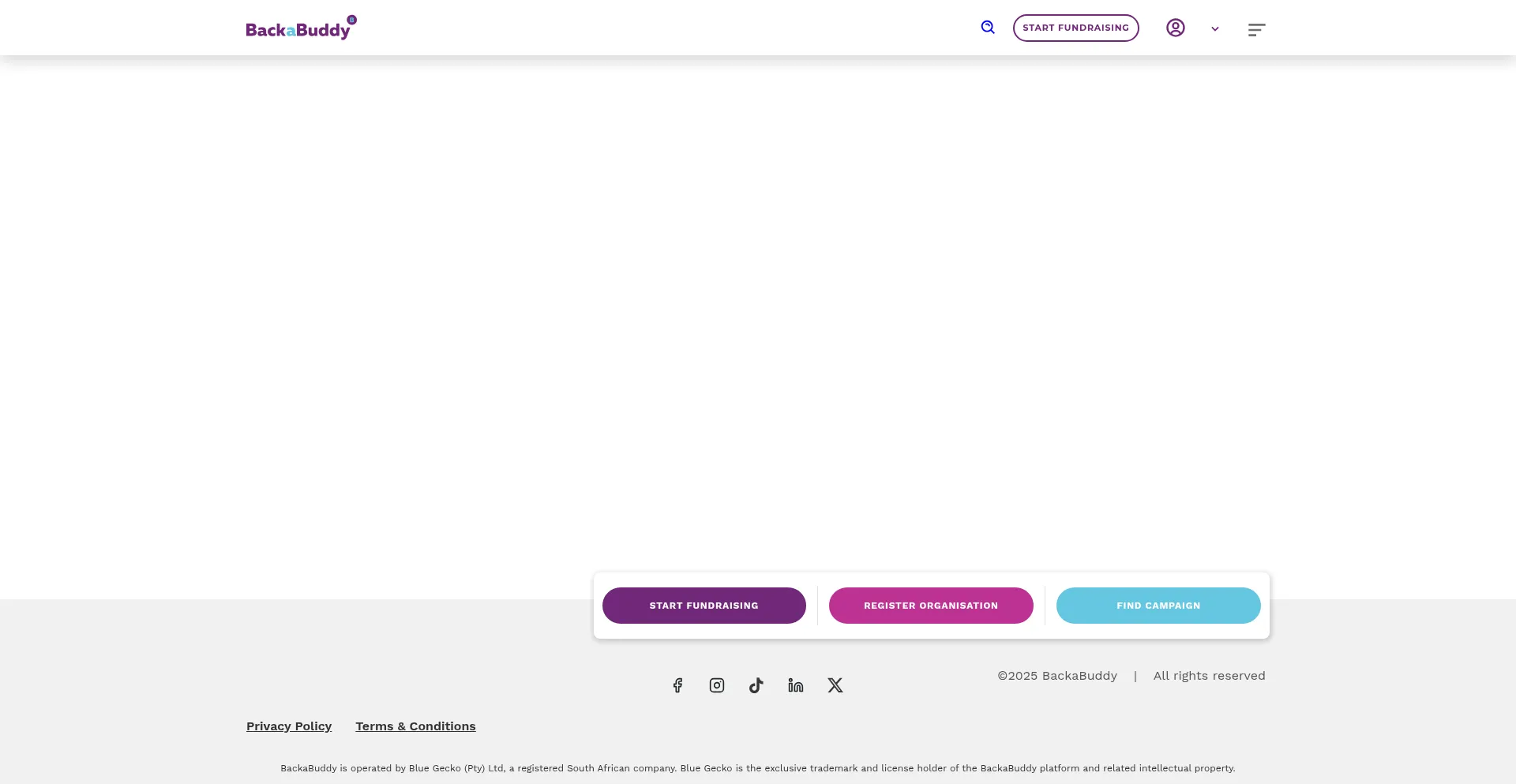Open the Terms & Conditions link

pos(415,726)
